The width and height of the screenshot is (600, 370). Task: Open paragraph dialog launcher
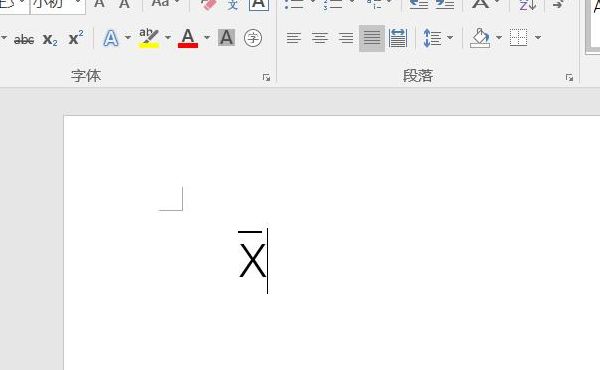[569, 78]
